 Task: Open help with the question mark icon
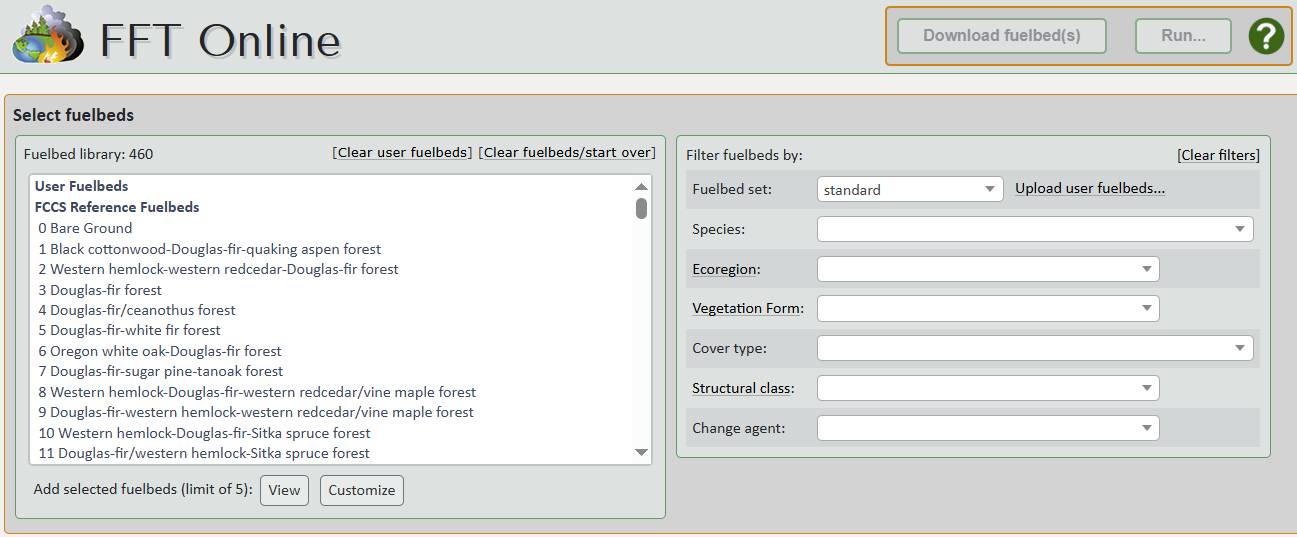(1265, 36)
